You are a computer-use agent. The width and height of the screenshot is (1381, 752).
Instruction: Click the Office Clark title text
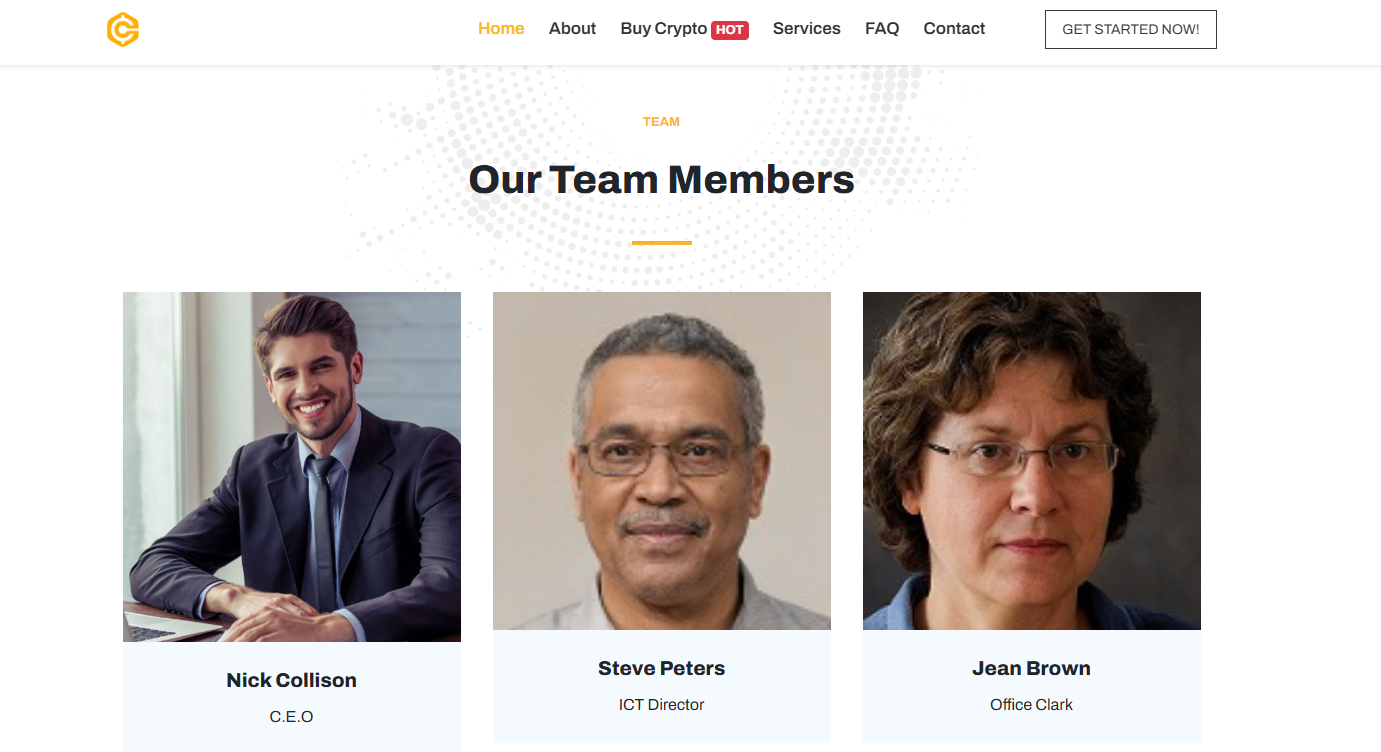pyautogui.click(x=1032, y=704)
